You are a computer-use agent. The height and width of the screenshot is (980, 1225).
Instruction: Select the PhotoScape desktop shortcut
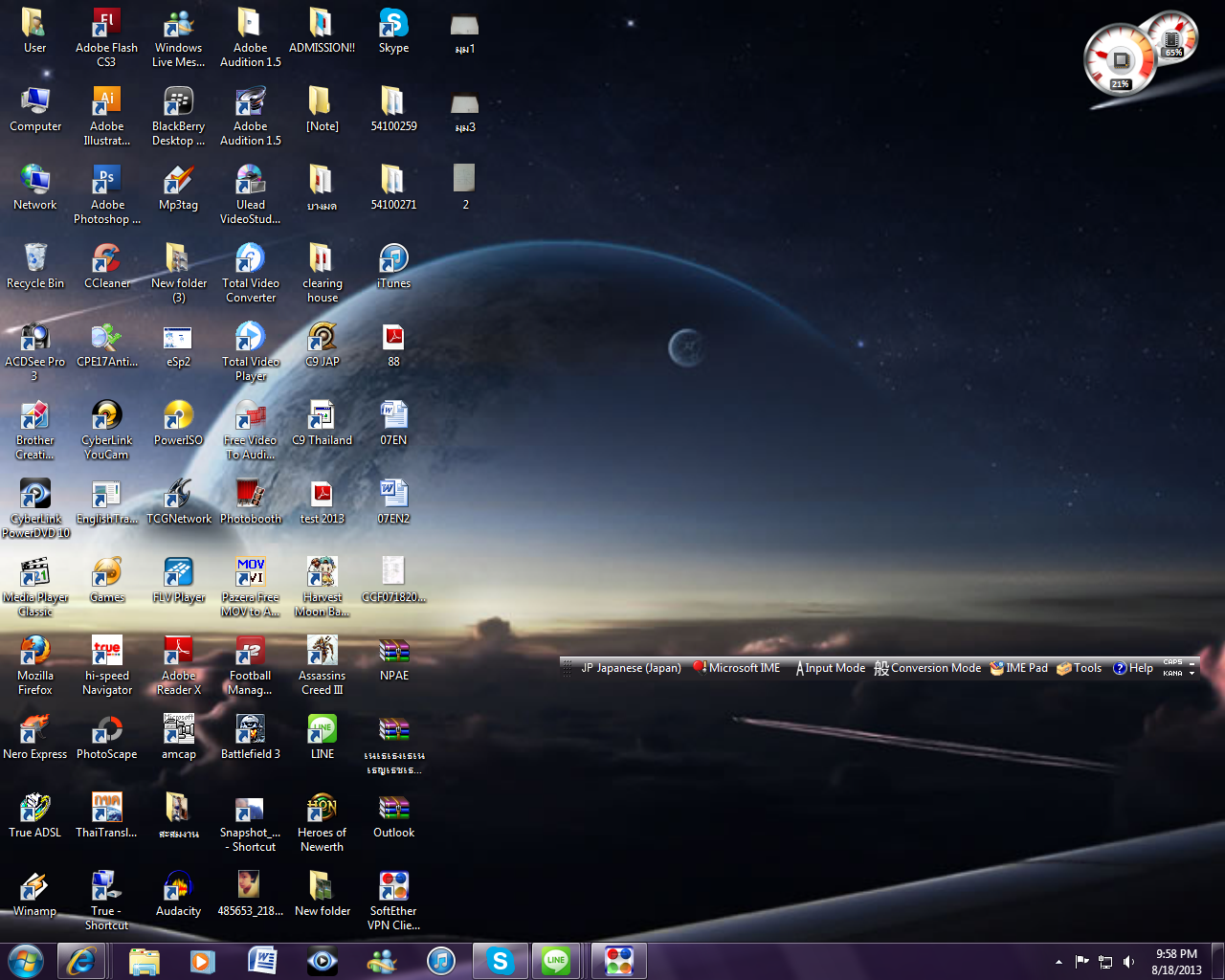pyautogui.click(x=106, y=737)
